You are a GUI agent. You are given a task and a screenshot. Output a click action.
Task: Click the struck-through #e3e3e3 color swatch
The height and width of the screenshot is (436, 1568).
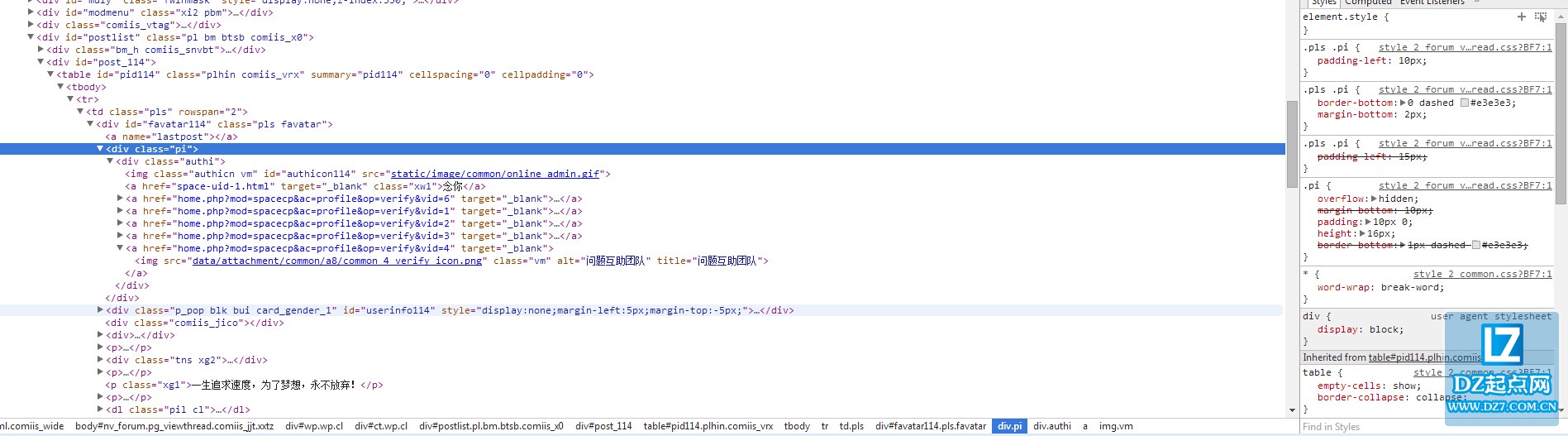[1476, 245]
